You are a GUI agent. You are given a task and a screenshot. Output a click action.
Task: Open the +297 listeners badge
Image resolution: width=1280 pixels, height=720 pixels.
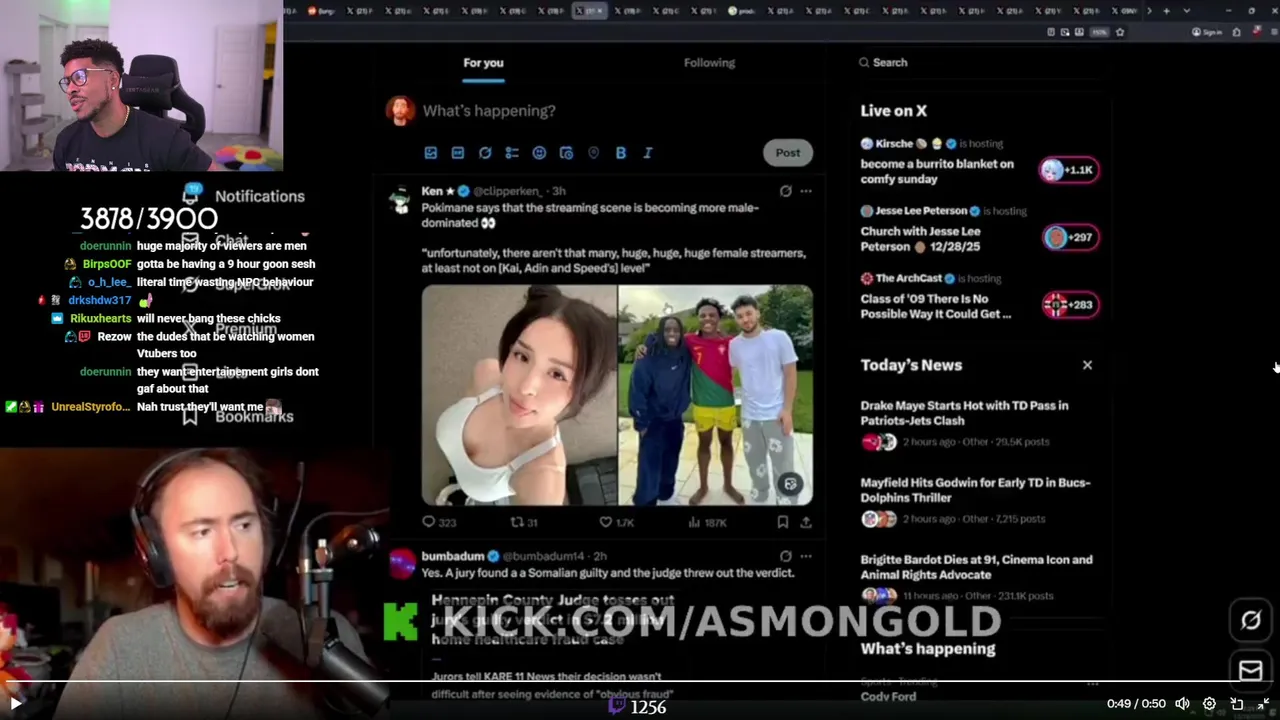tap(1070, 237)
